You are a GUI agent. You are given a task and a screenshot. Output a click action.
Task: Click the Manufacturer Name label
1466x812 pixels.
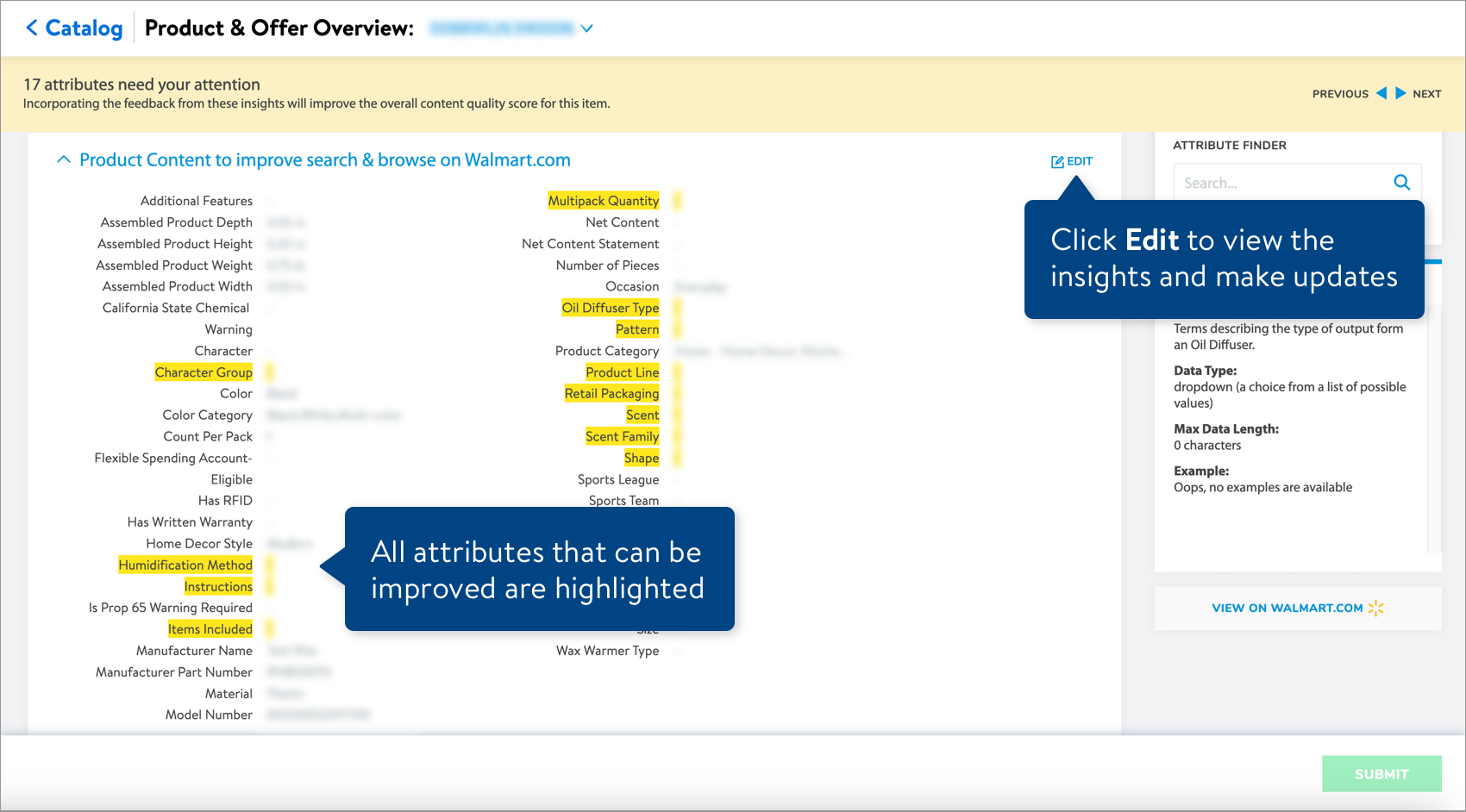(x=194, y=651)
